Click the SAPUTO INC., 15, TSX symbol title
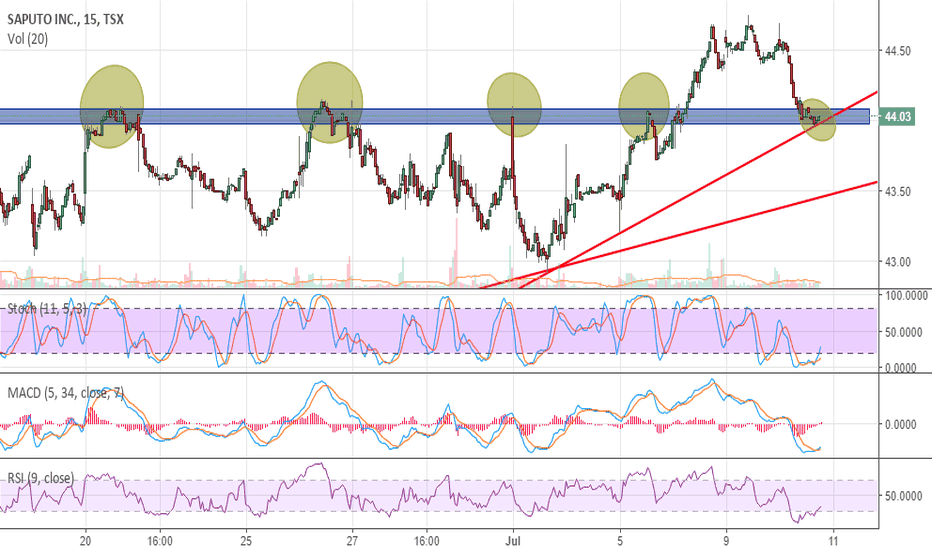The width and height of the screenshot is (932, 550). pos(65,20)
